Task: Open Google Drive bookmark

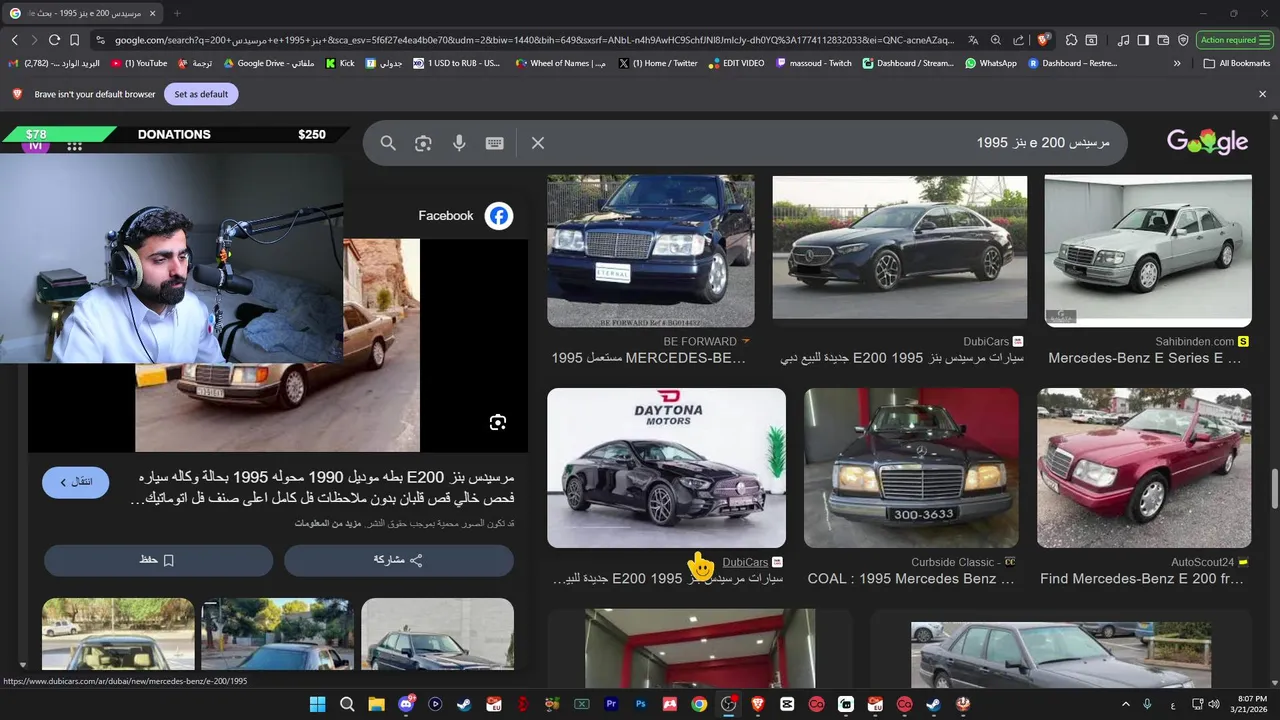Action: [x=269, y=63]
